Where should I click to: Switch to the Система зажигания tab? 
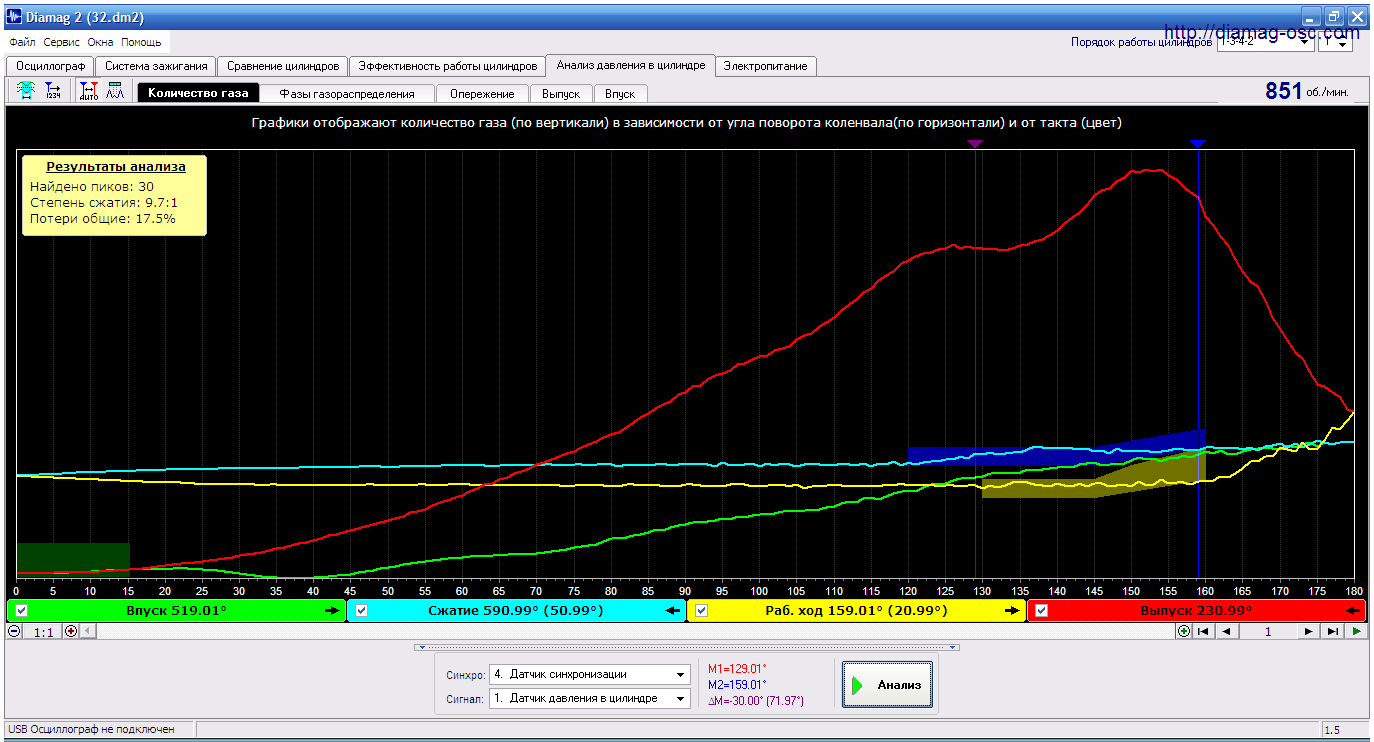[x=156, y=66]
